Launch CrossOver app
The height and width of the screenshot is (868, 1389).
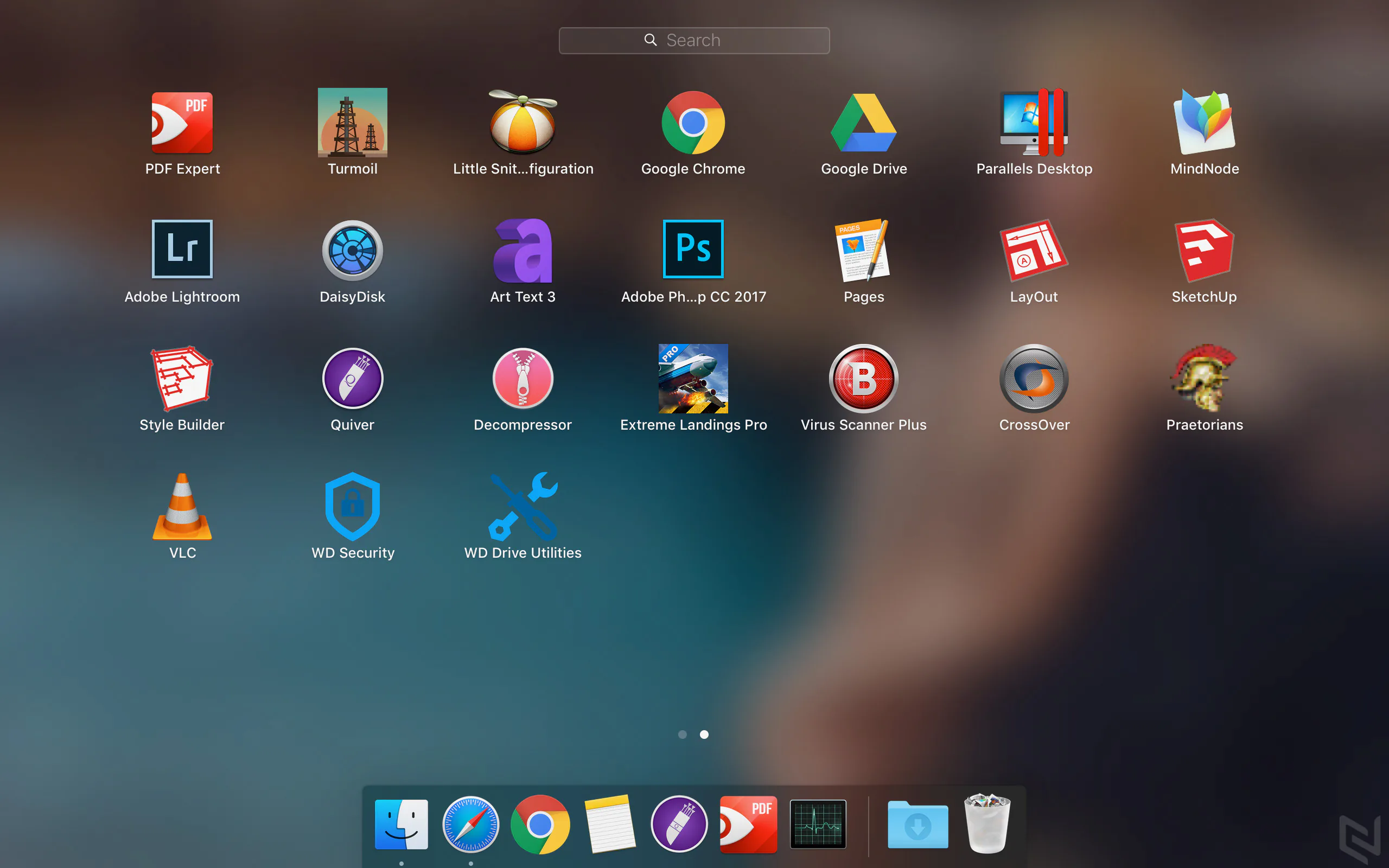1034,378
